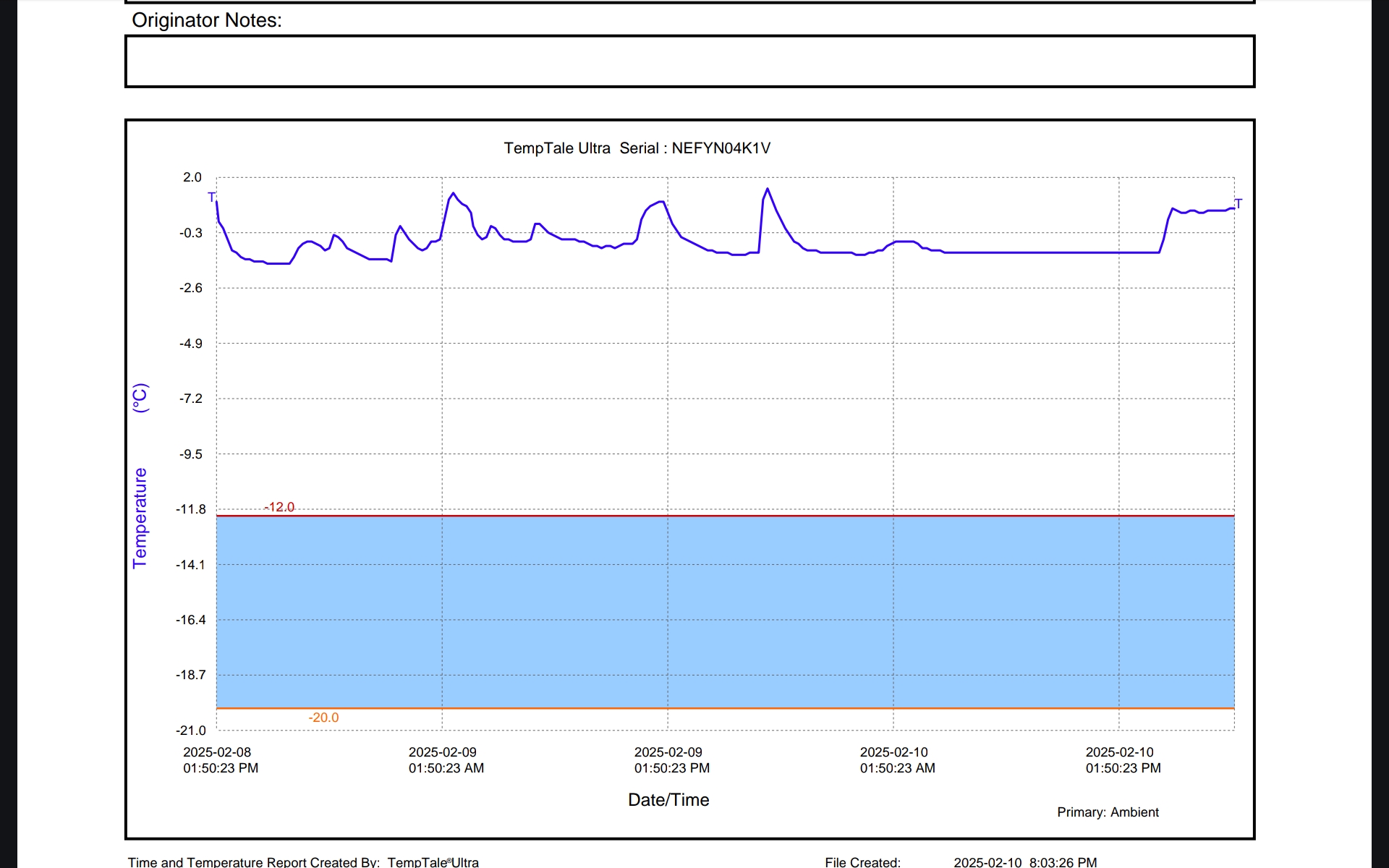Screen dimensions: 1389x868
Task: Click 'Time and Temperature Report Created By' text
Action: pos(254,861)
